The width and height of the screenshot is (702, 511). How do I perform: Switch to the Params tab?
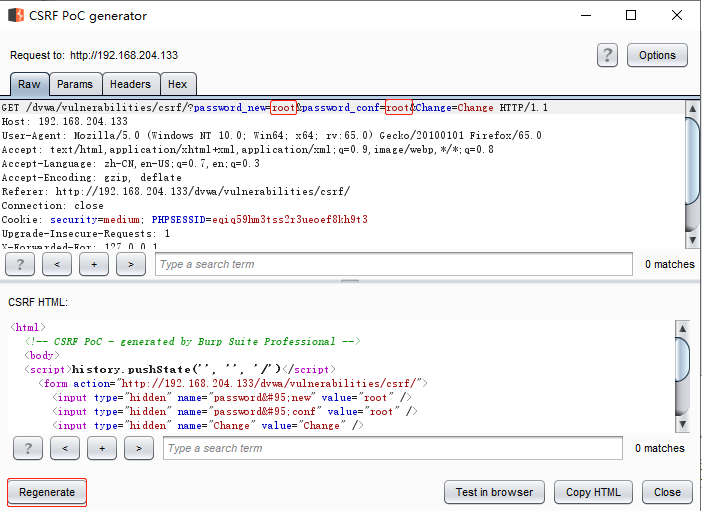click(x=75, y=84)
